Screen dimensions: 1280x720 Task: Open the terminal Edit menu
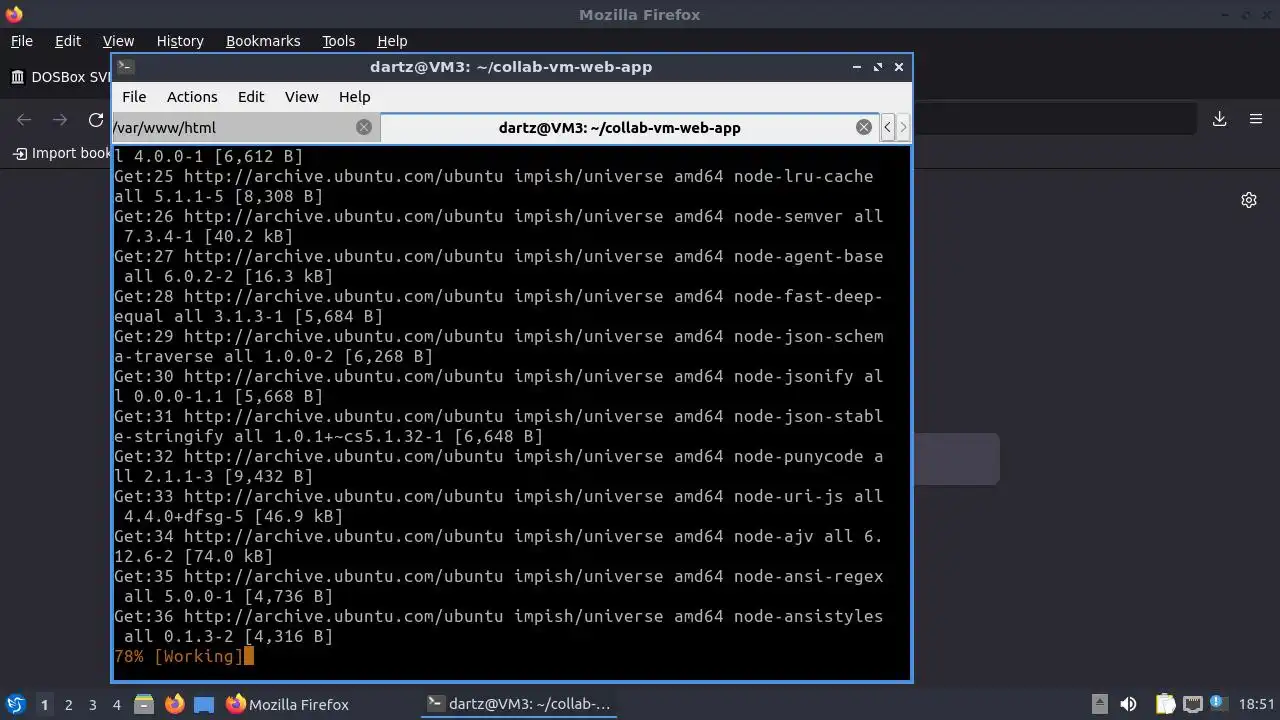tap(251, 97)
